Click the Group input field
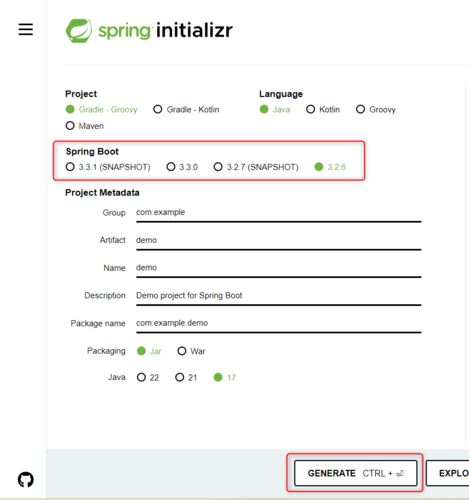469x500 pixels. [x=279, y=213]
